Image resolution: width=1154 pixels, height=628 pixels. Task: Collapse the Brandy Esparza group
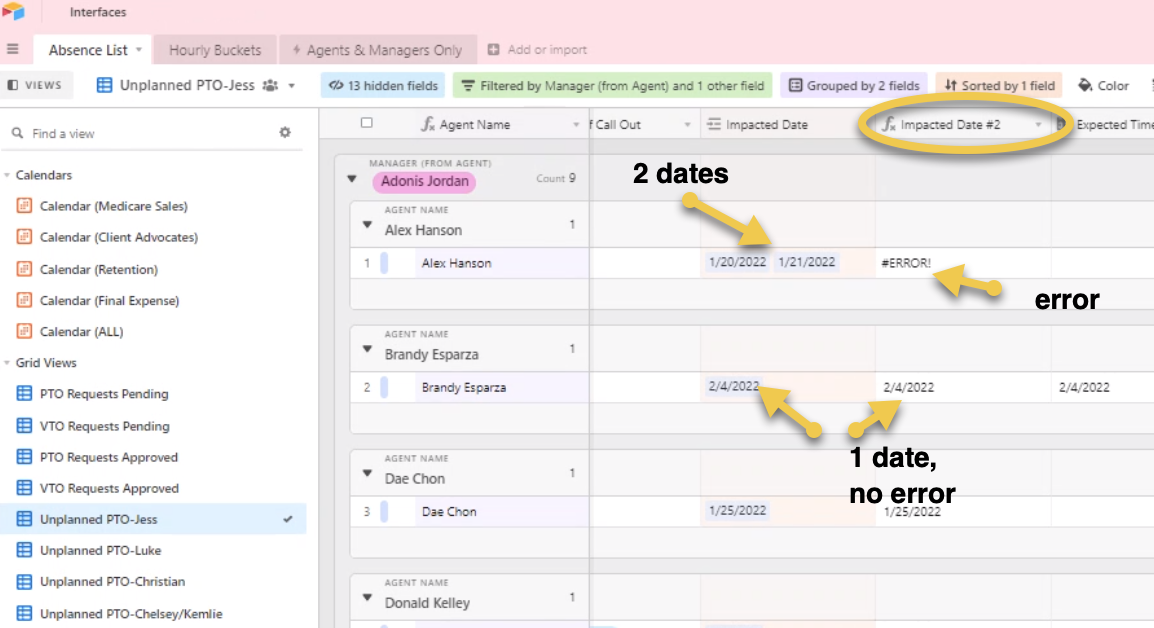367,349
